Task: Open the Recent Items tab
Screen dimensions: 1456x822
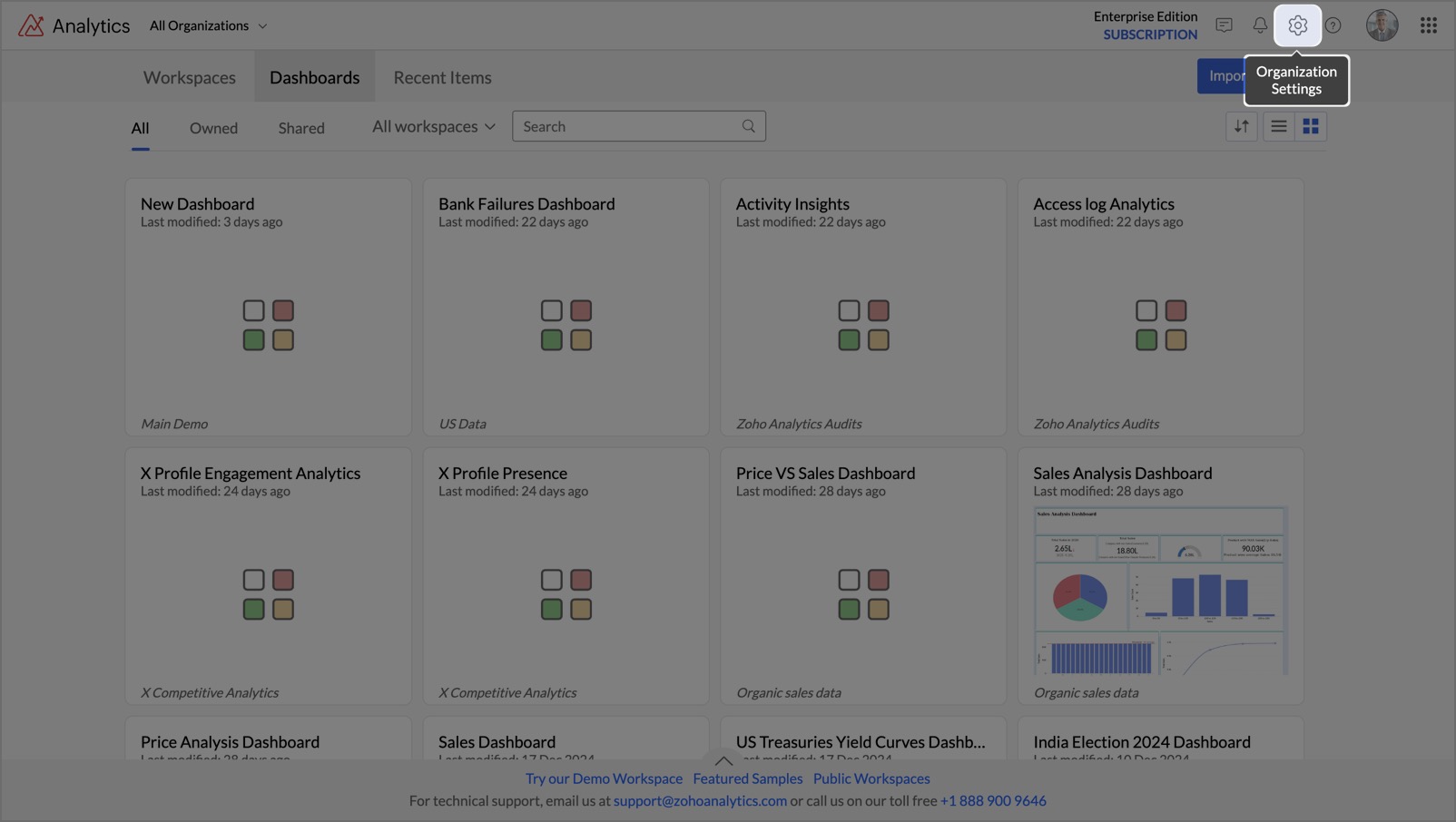Action: point(442,77)
